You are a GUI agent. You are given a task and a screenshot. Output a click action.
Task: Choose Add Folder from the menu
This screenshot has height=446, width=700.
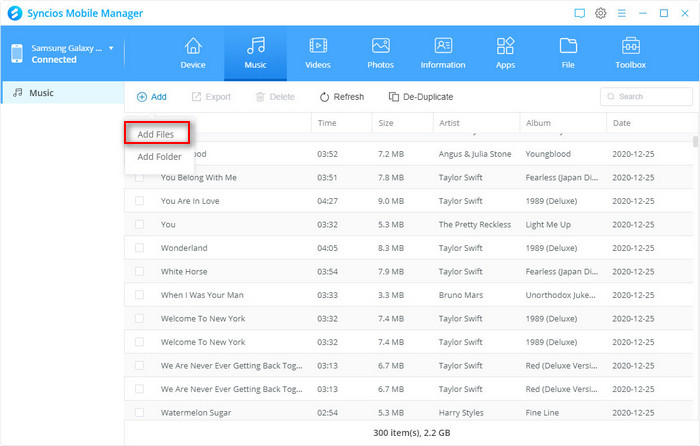159,157
